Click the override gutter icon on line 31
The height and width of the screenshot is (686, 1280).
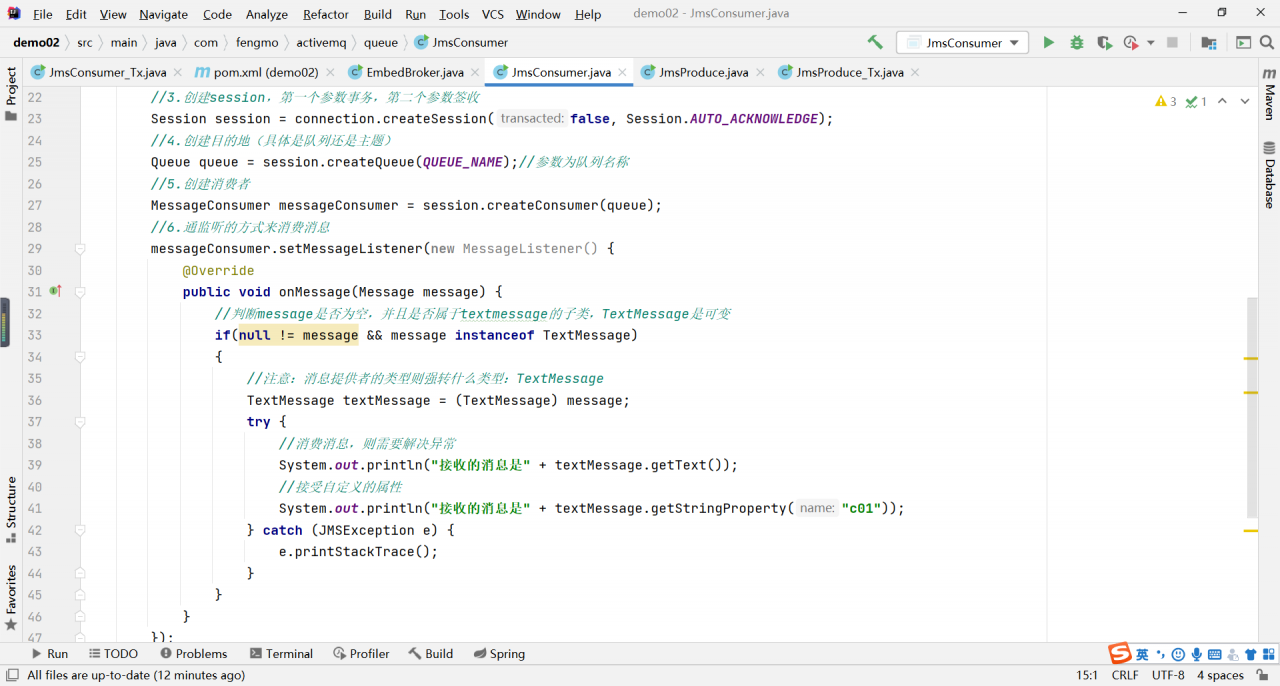pyautogui.click(x=55, y=292)
